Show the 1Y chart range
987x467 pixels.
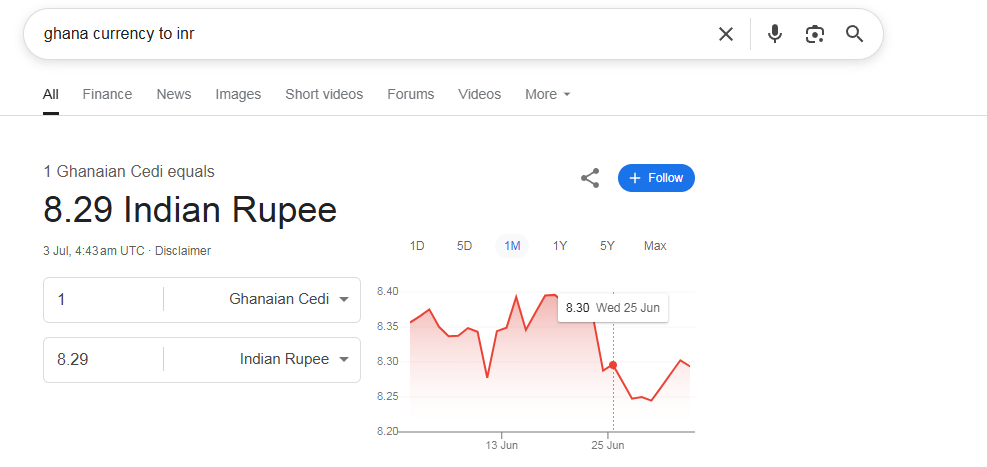(560, 246)
